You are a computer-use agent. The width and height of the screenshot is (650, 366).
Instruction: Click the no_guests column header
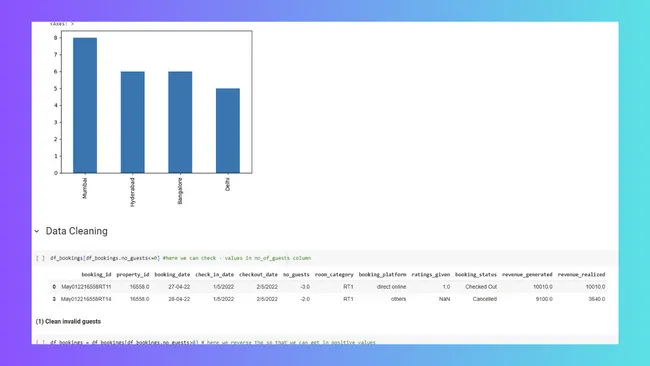pos(296,274)
